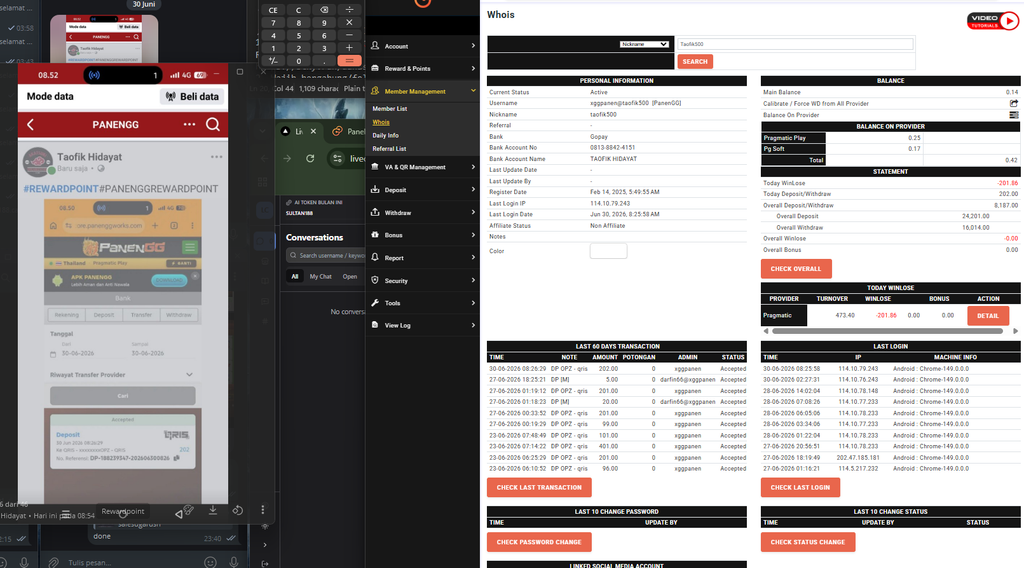Screen dimensions: 1024x568
Task: Click the paperclip attach icon in Telegram
Action: pos(54,562)
